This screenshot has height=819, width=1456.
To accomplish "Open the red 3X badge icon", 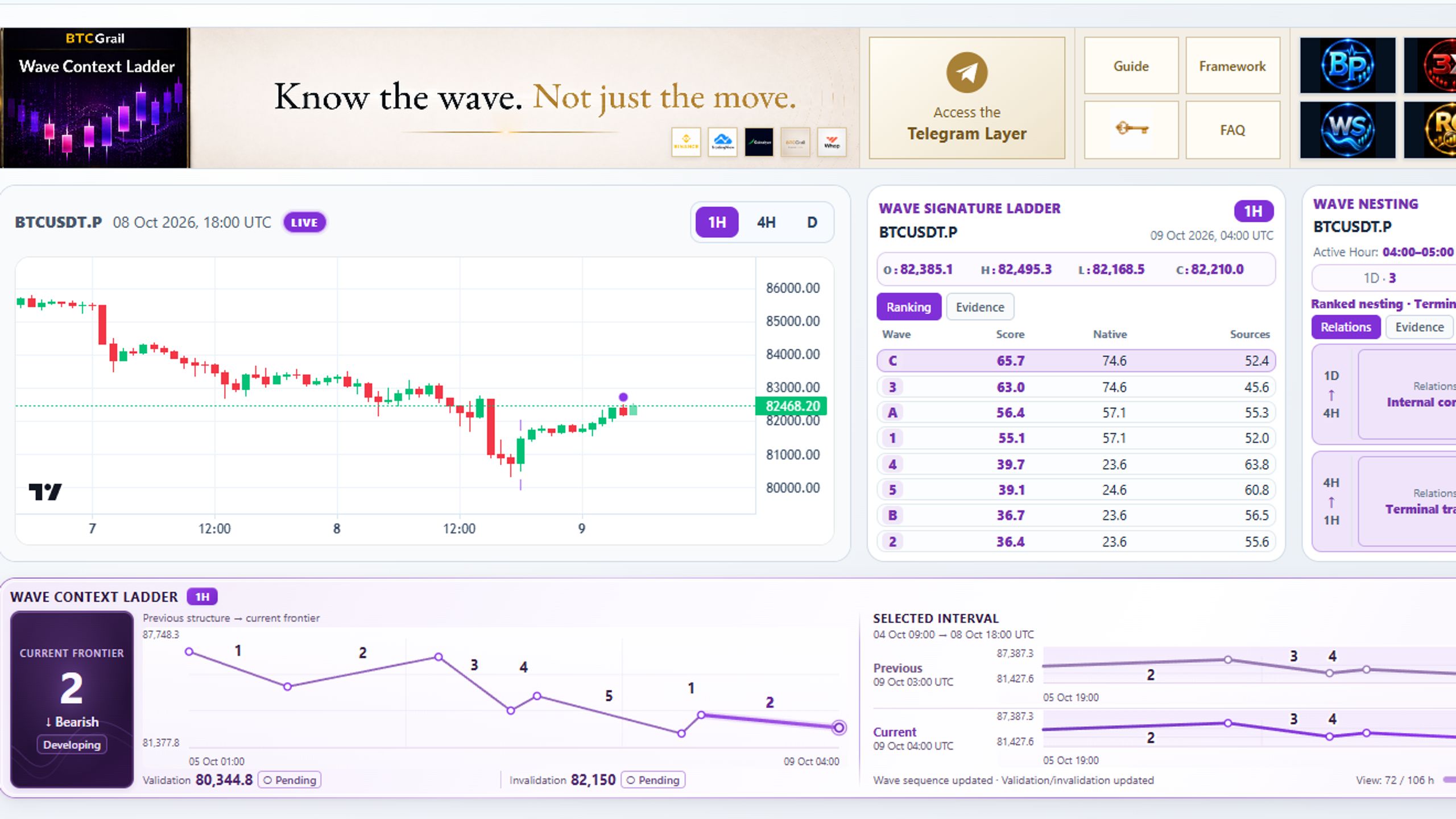I will pyautogui.click(x=1430, y=65).
